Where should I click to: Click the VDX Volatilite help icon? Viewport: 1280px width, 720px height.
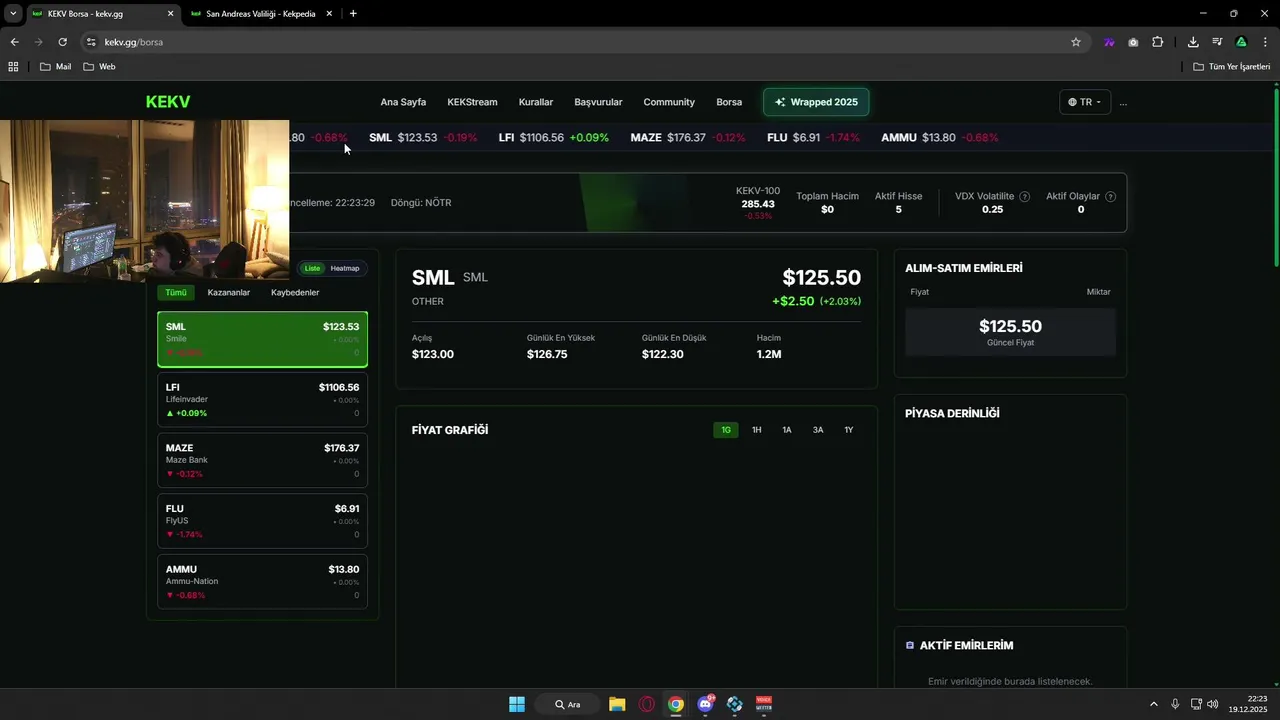(x=1024, y=197)
